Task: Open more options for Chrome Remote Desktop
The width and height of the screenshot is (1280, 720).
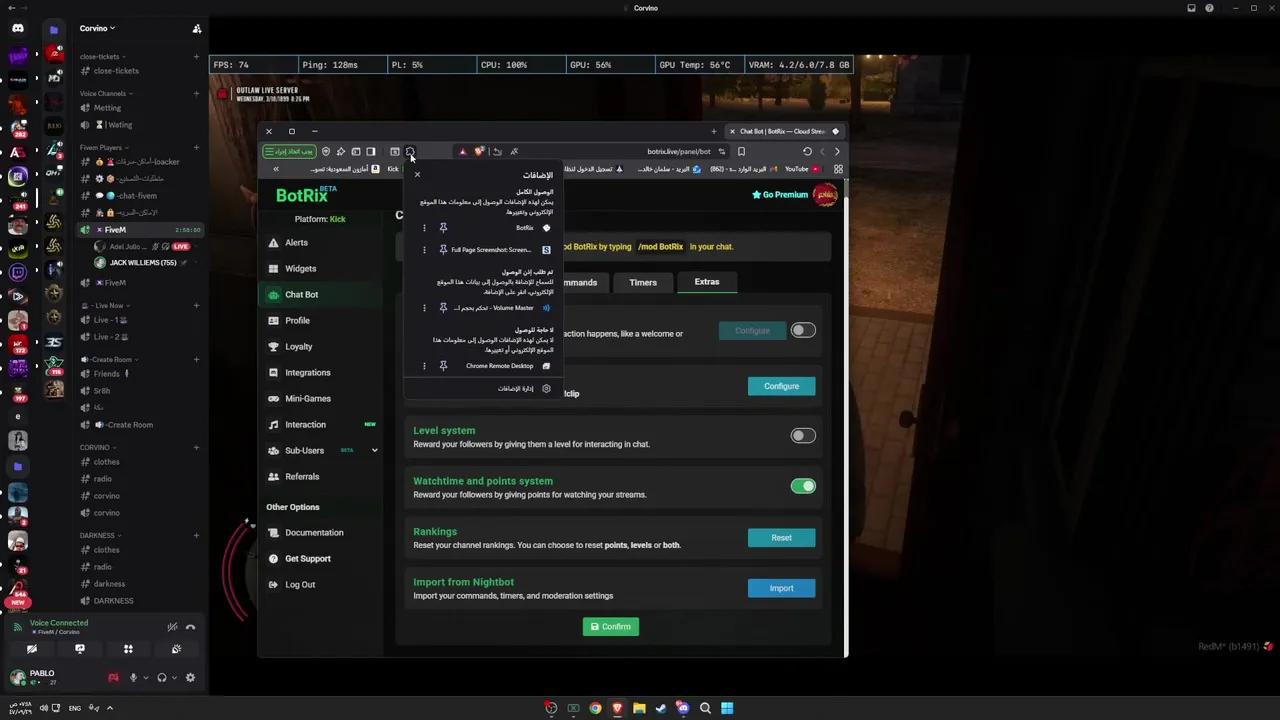Action: [x=424, y=366]
